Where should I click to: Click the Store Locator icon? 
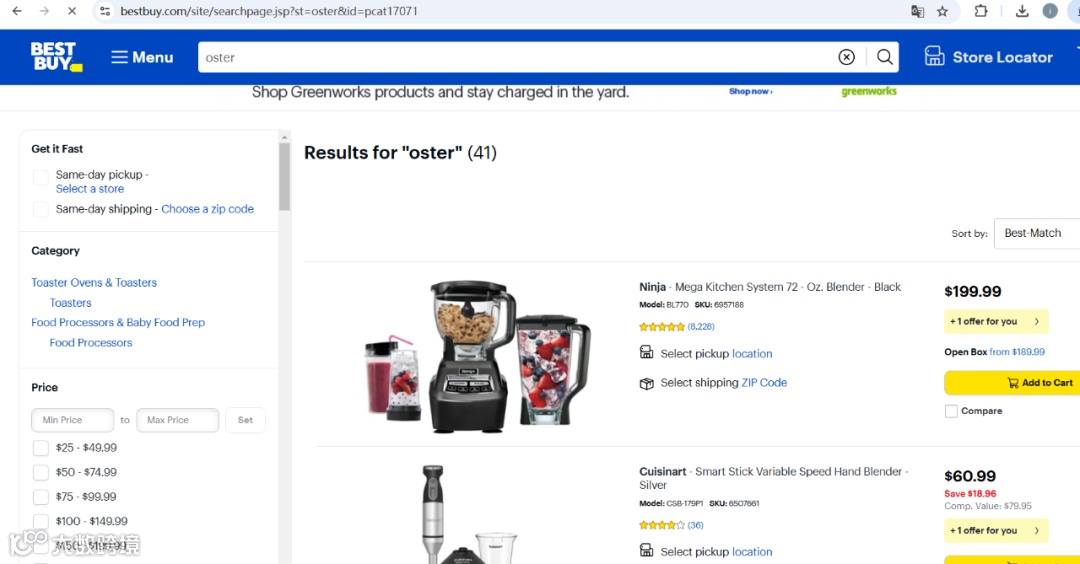click(x=934, y=56)
